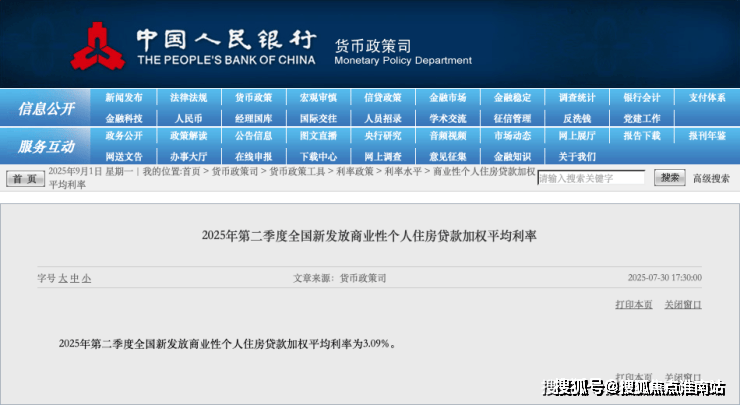740x405 pixels.
Task: Select 党建工作 in navigation
Action: [642, 118]
